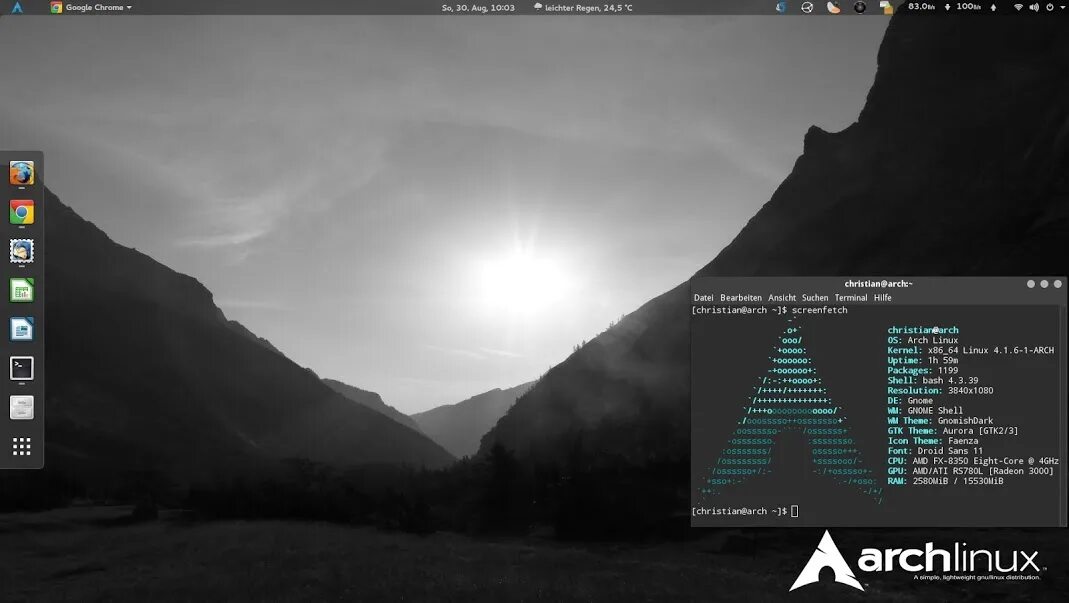Click the clipboard tray icon
Viewport: 1069px width, 603px height.
point(886,8)
